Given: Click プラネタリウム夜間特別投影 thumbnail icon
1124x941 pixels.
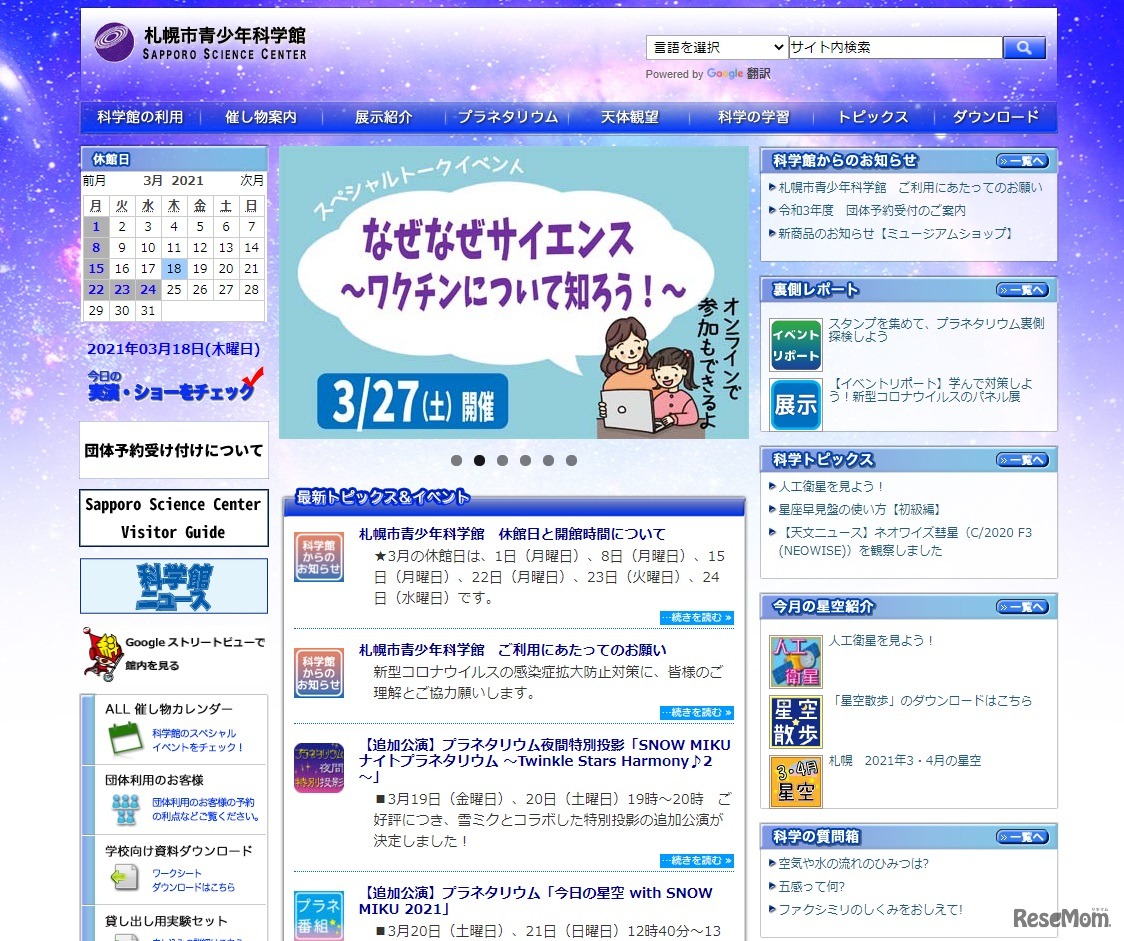Looking at the screenshot, I should coord(319,768).
